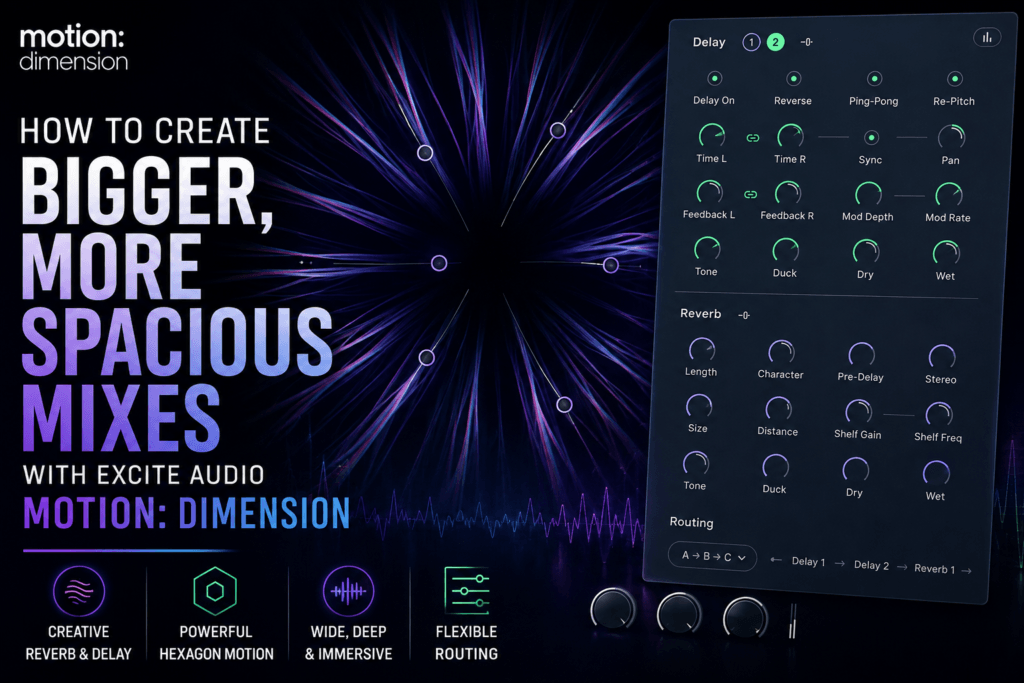Image resolution: width=1024 pixels, height=683 pixels.
Task: Open the A→B→C routing dropdown
Action: (712, 557)
